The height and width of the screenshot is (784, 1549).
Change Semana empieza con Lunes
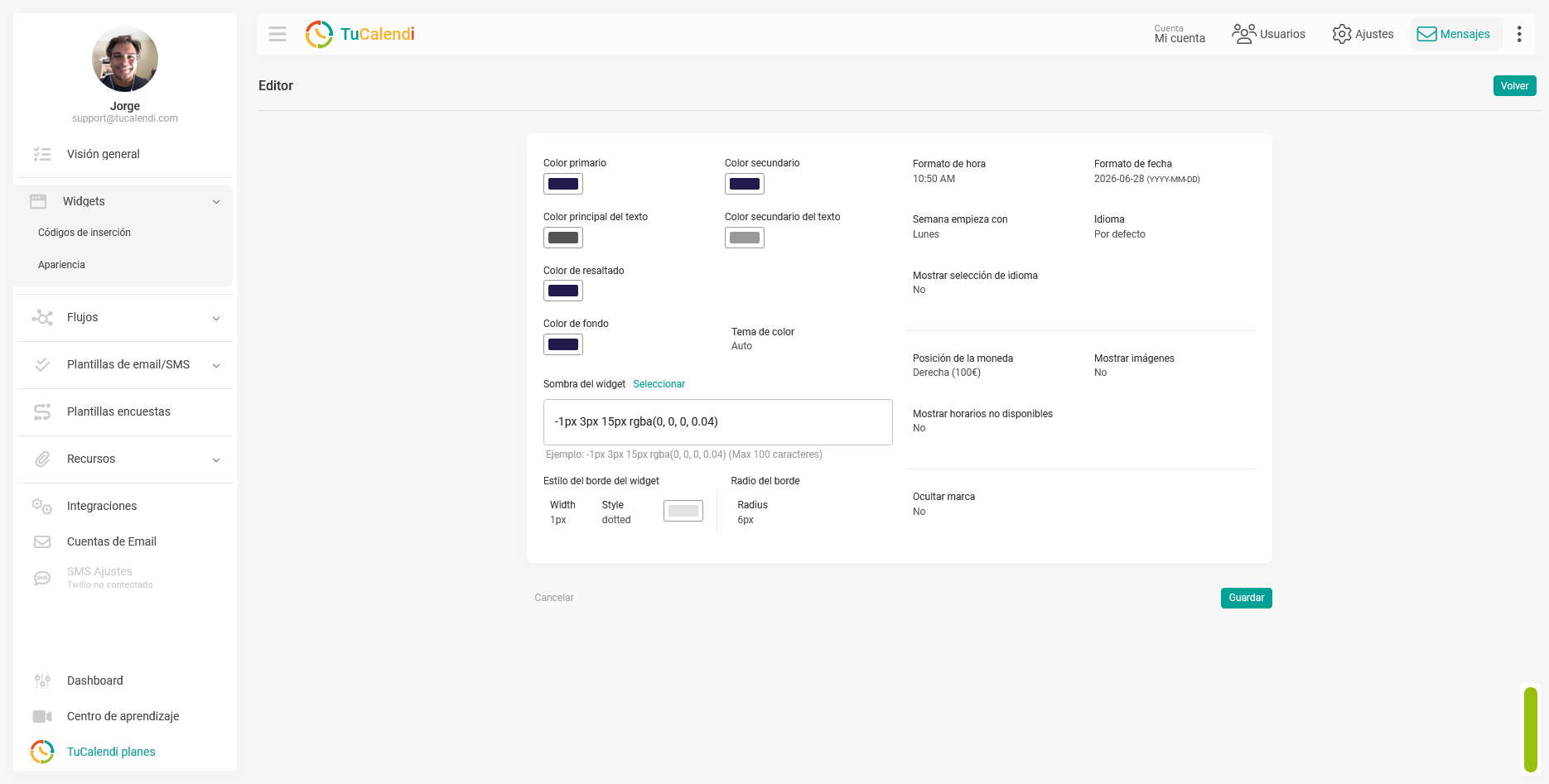click(x=926, y=234)
